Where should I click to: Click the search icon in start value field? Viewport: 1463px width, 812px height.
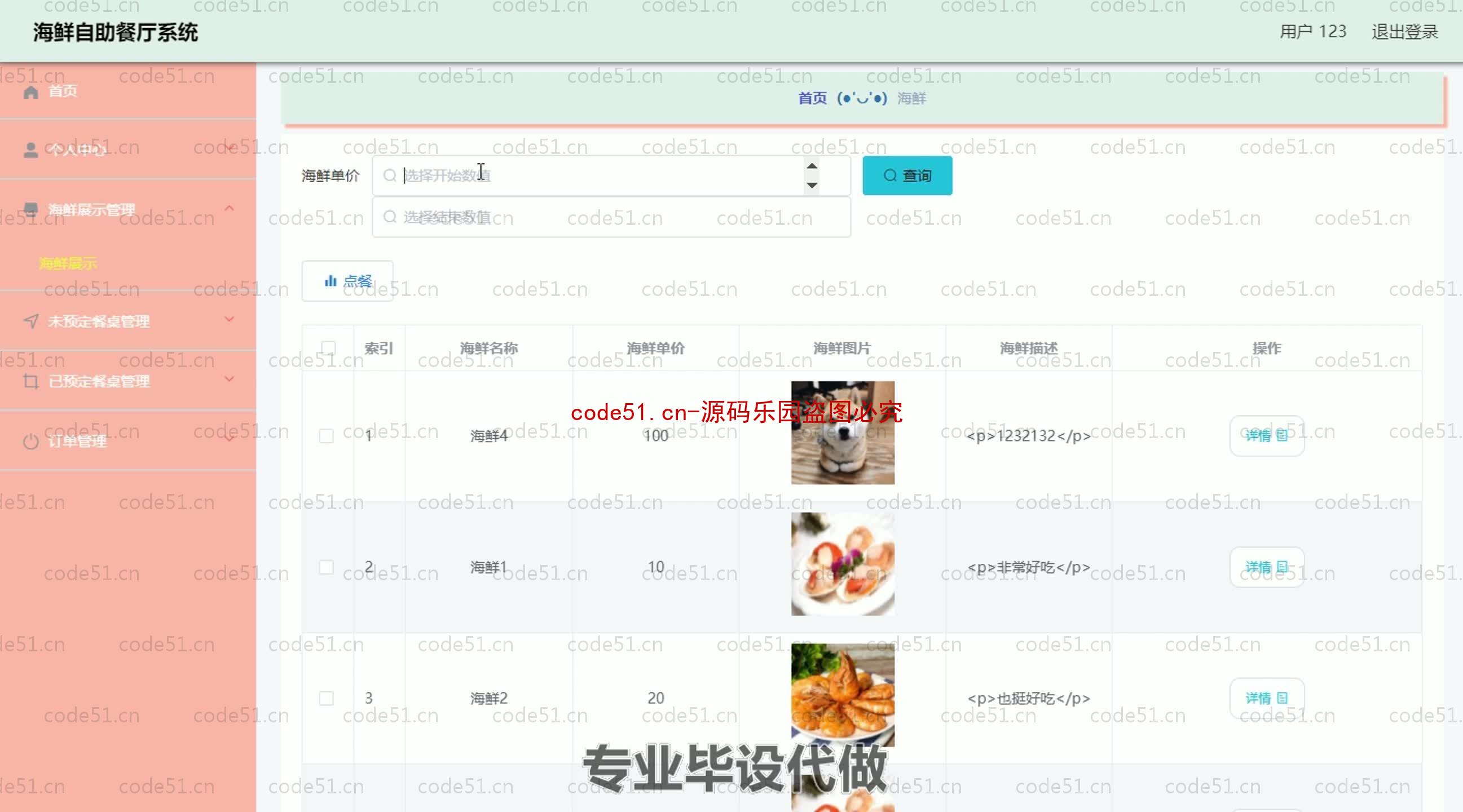(x=390, y=175)
